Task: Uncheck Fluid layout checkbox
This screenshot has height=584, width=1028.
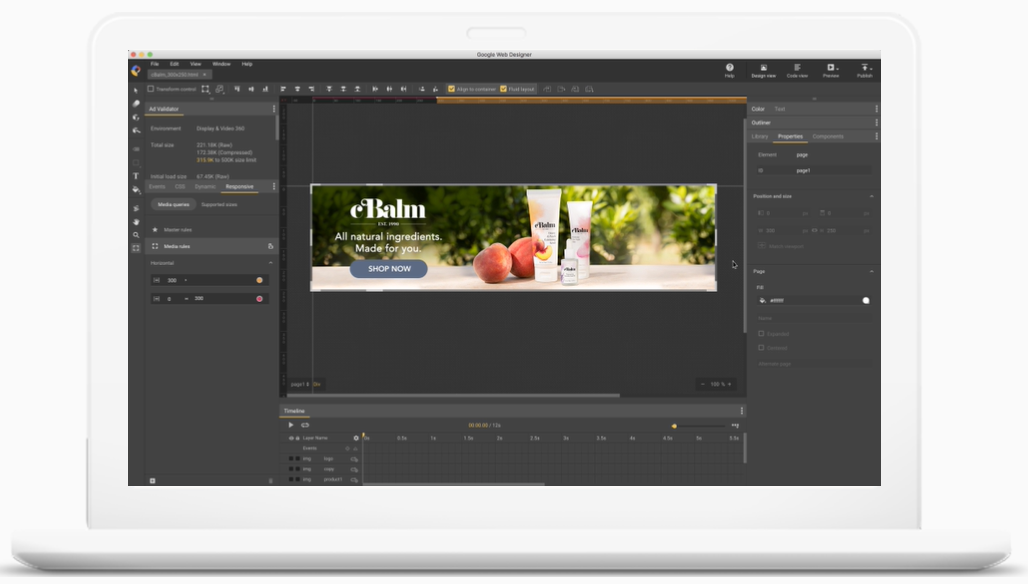Action: pyautogui.click(x=504, y=89)
